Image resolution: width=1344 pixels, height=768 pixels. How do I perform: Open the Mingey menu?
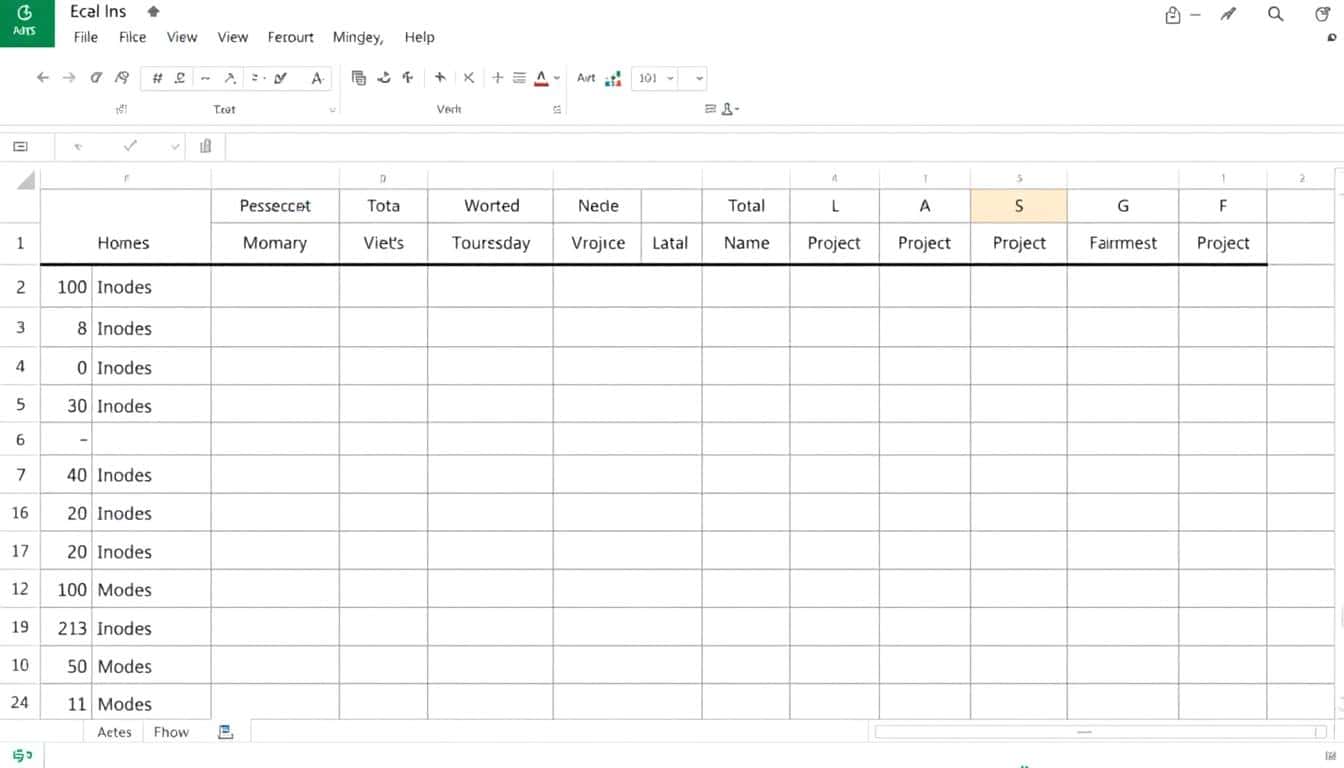(357, 37)
